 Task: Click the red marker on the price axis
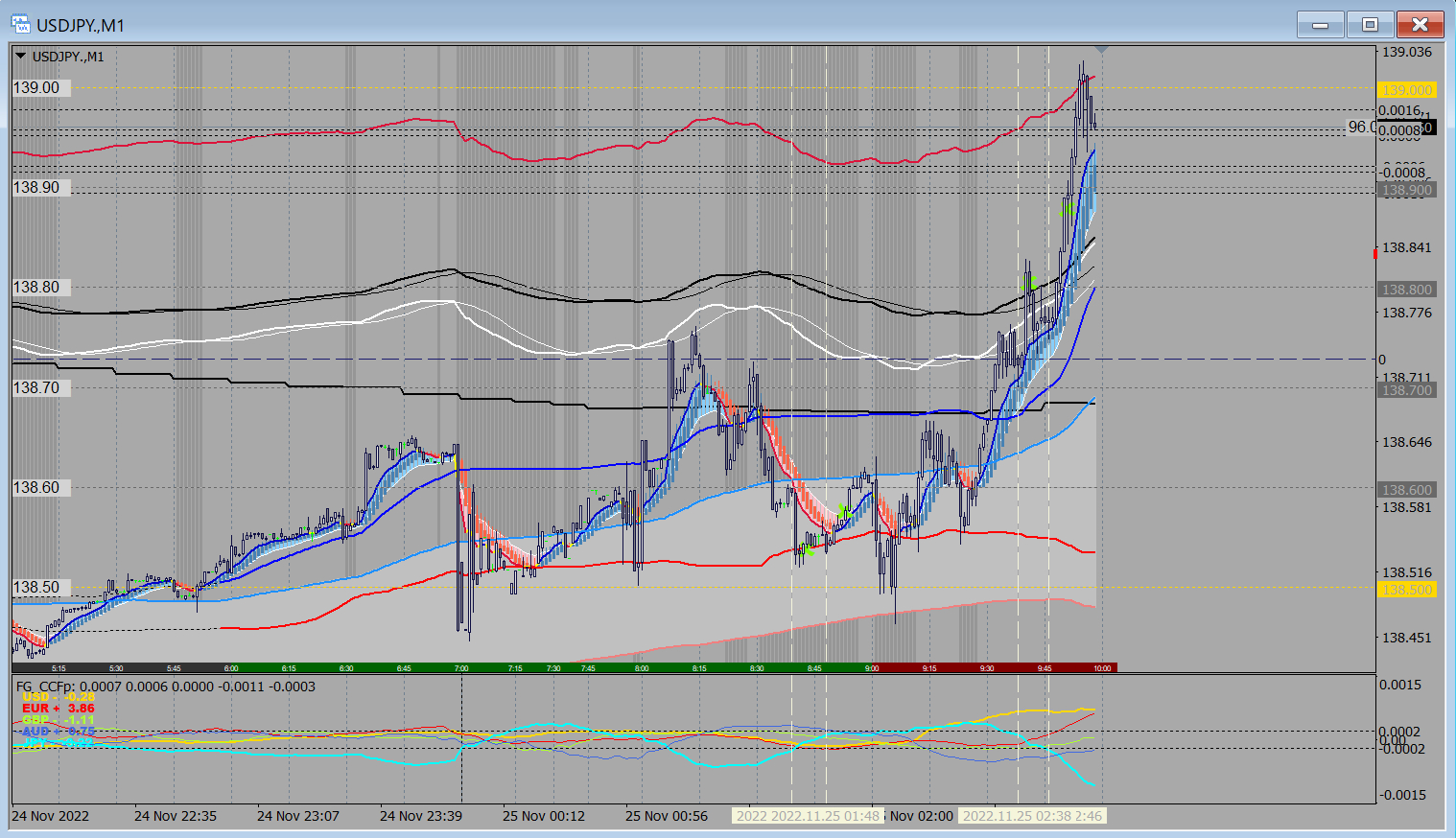point(1374,252)
